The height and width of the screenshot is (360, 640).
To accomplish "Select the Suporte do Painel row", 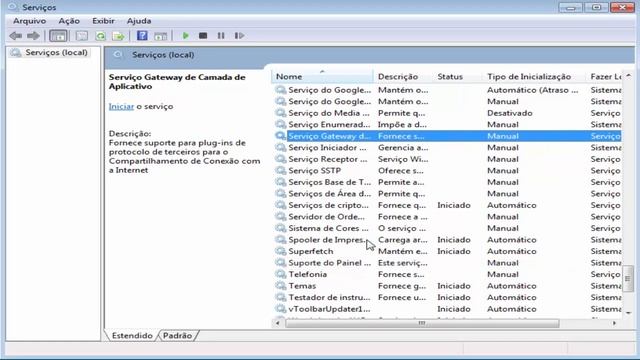I will pos(448,263).
